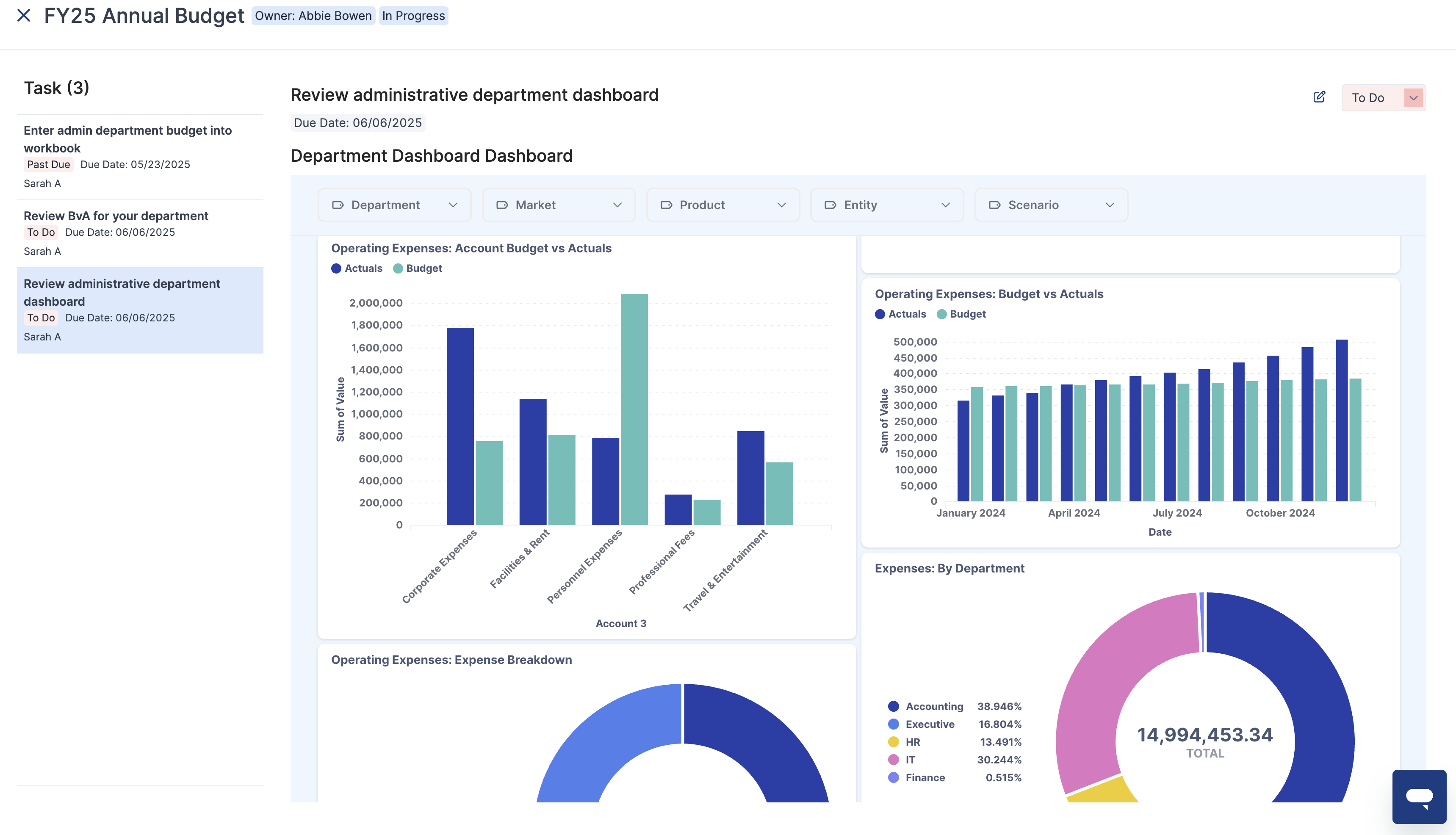Click the In Progress status badge
Viewport: 1456px width, 835px height.
click(x=413, y=16)
